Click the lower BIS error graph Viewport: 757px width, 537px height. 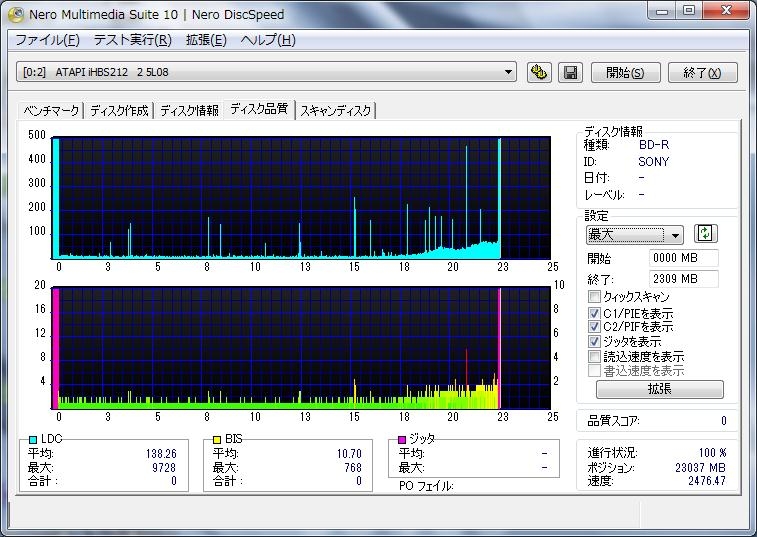click(x=301, y=348)
